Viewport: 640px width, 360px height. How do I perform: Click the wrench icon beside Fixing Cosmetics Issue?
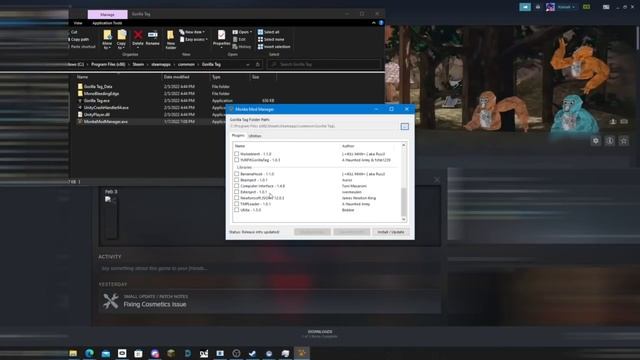111,301
